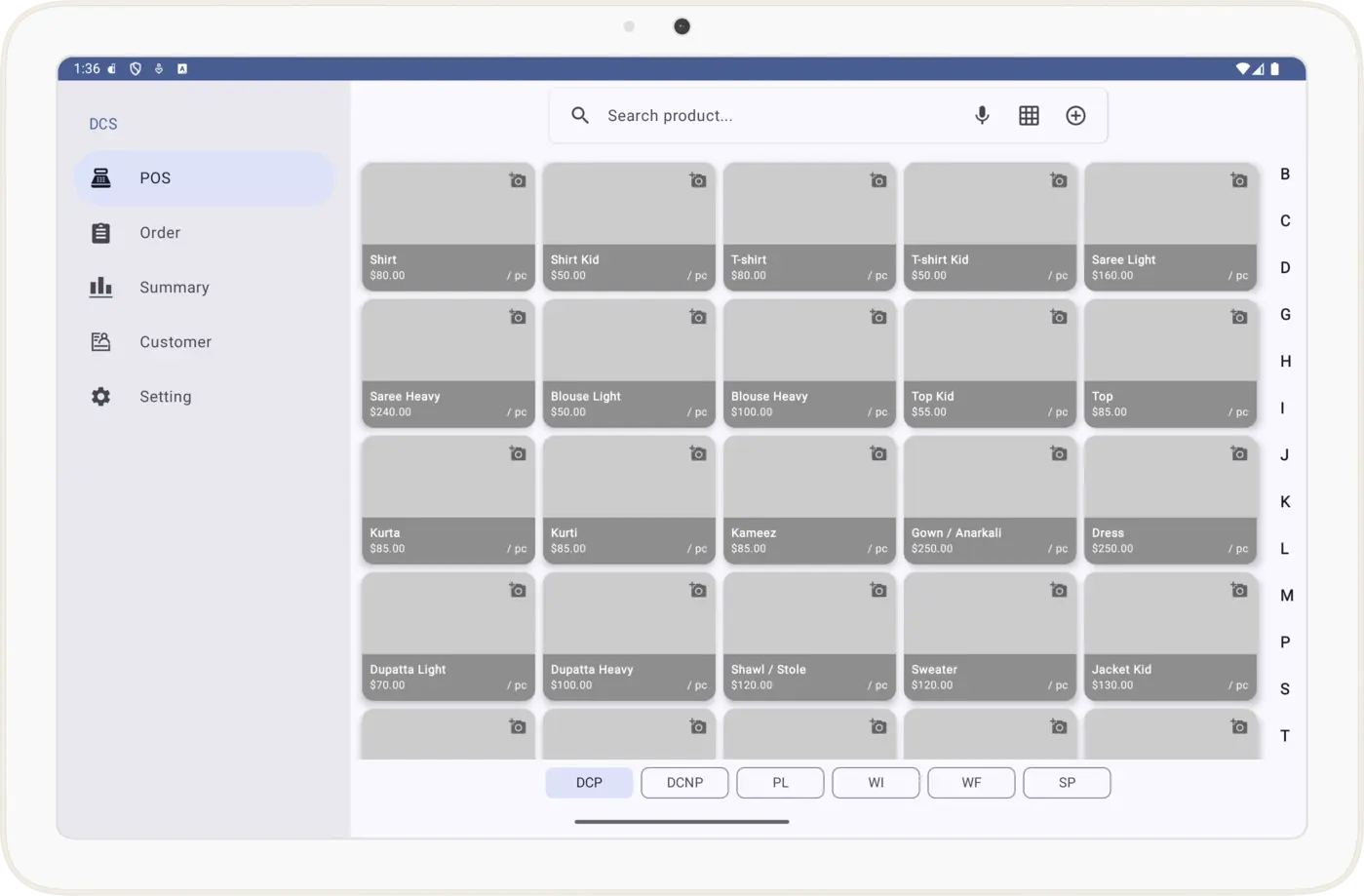Switch to the SP category tab
Screen dimensions: 1364x896
point(1067,782)
